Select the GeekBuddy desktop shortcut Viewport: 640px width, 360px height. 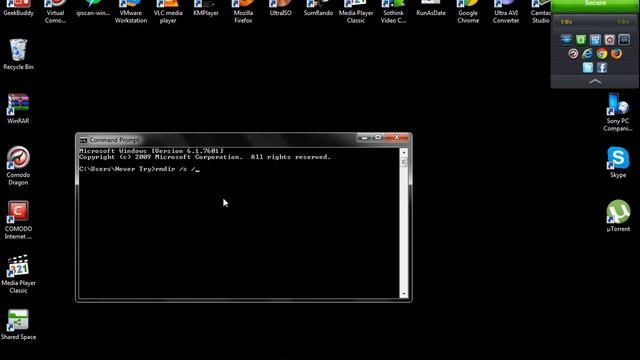18,8
